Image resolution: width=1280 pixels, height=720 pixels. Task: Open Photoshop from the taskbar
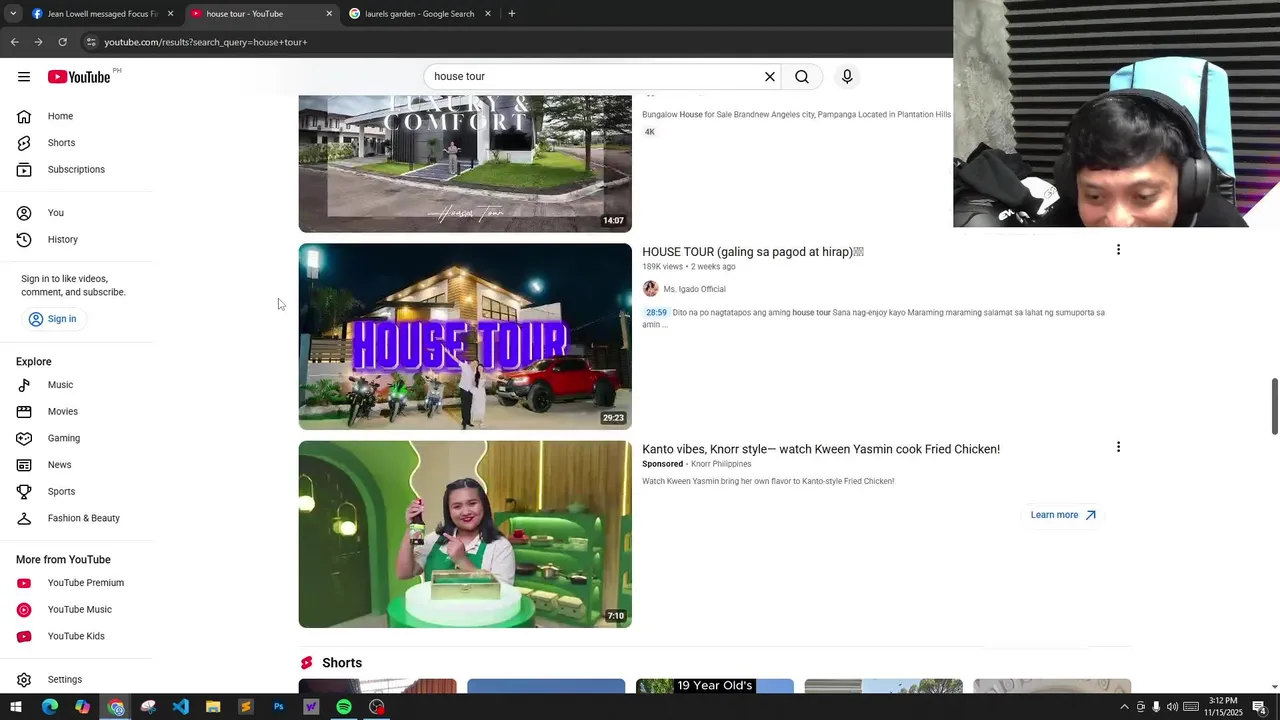coord(278,707)
